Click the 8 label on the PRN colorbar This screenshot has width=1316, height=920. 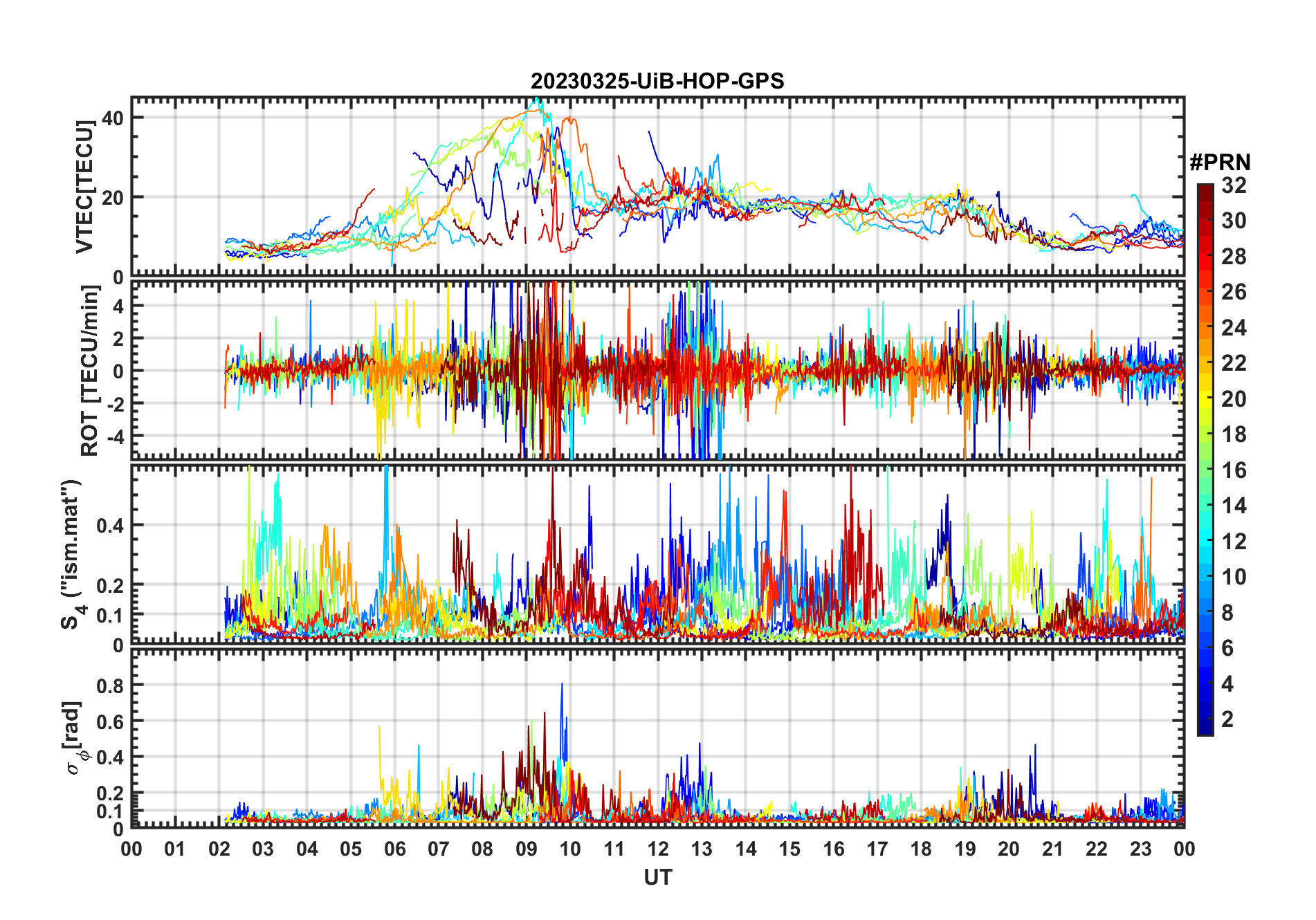pyautogui.click(x=1227, y=613)
